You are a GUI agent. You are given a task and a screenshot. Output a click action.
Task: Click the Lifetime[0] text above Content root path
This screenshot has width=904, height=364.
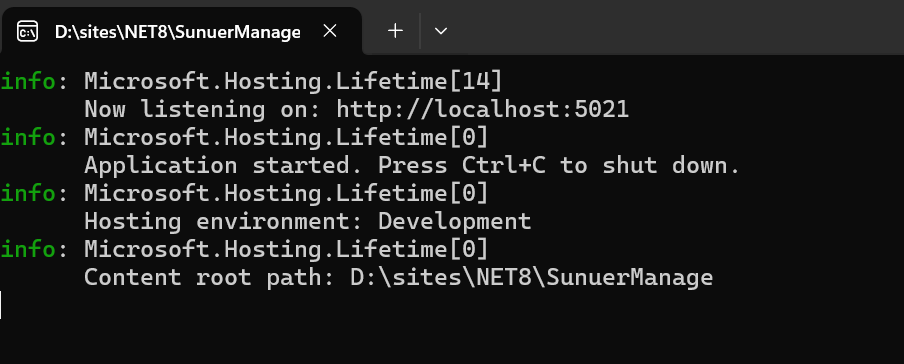tap(412, 250)
